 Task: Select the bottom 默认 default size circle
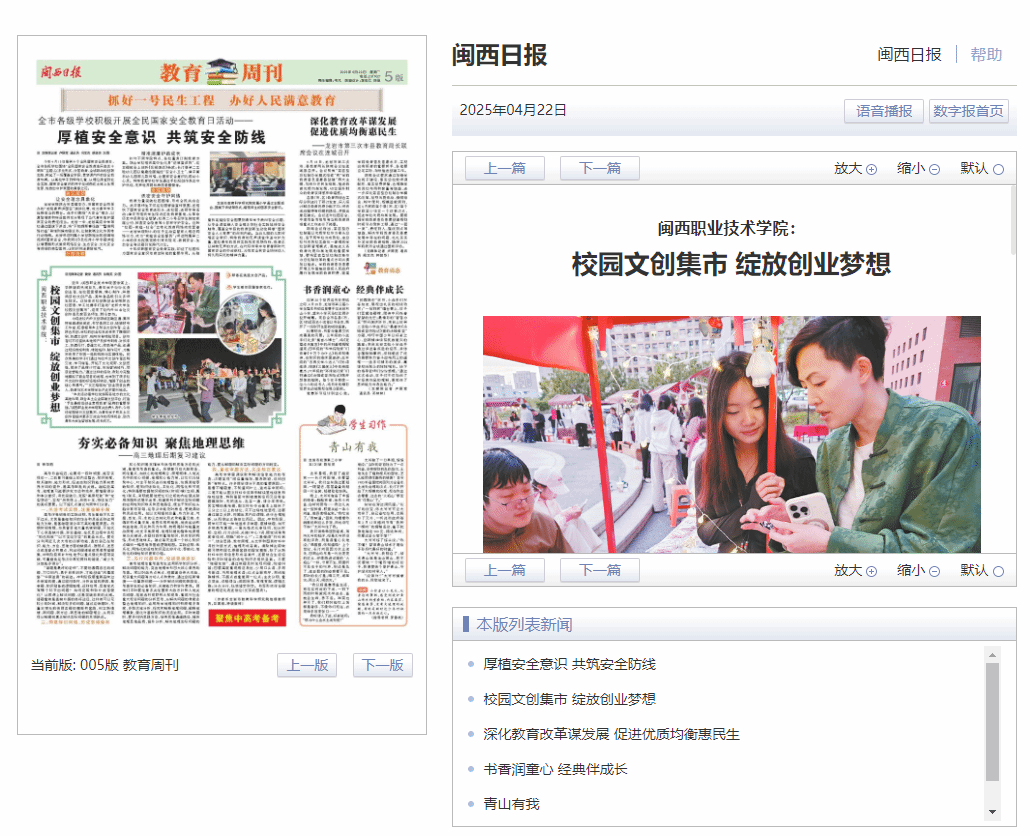[997, 571]
